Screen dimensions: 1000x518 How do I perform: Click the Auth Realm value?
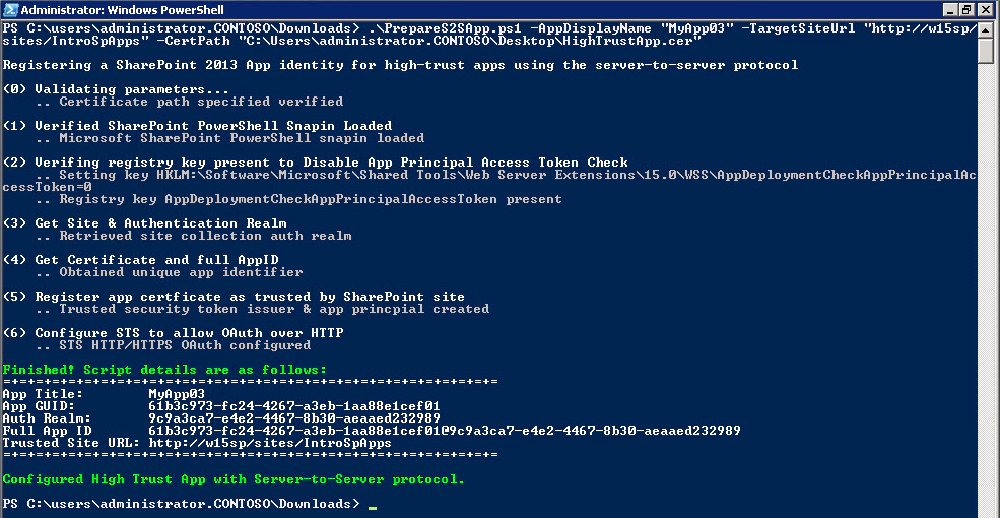[x=294, y=418]
